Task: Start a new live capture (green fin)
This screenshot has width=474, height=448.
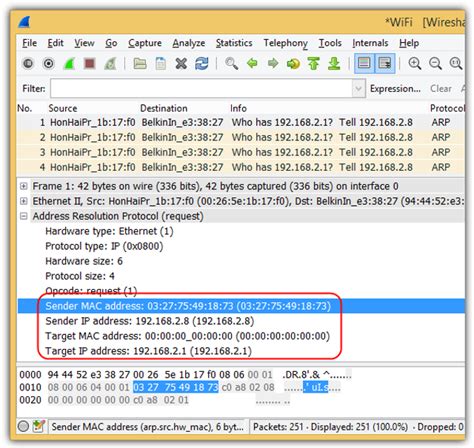Action: point(69,63)
